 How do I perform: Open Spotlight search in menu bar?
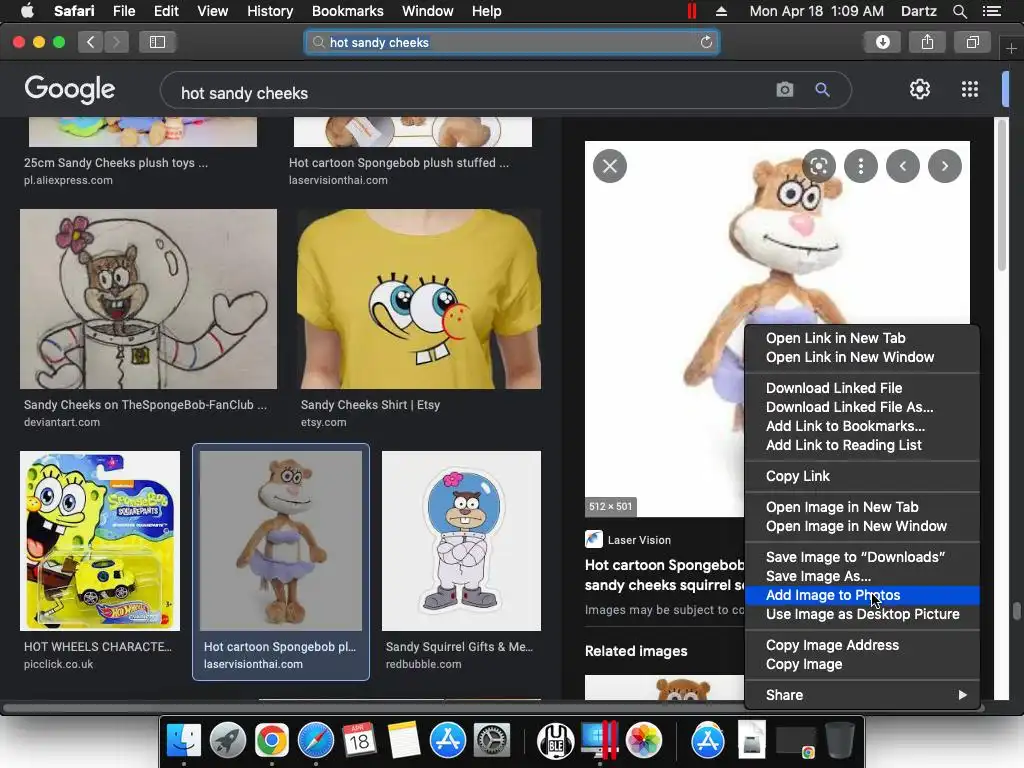[x=959, y=11]
